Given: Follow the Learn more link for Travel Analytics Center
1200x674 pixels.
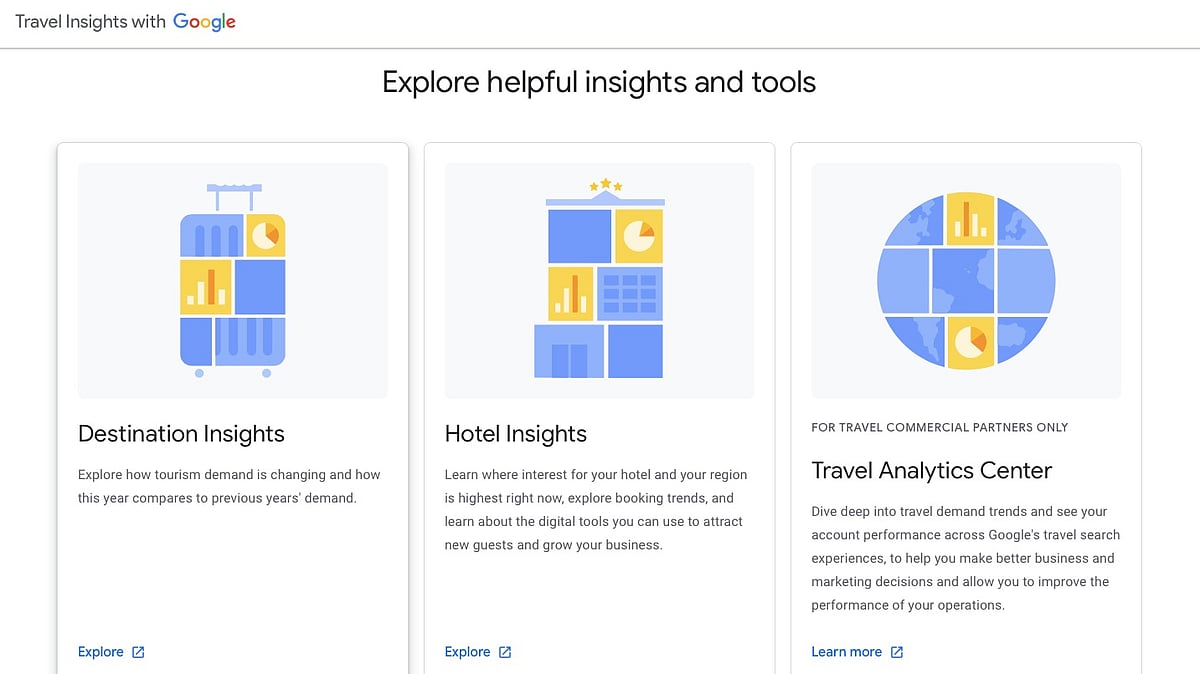Looking at the screenshot, I should click(846, 652).
